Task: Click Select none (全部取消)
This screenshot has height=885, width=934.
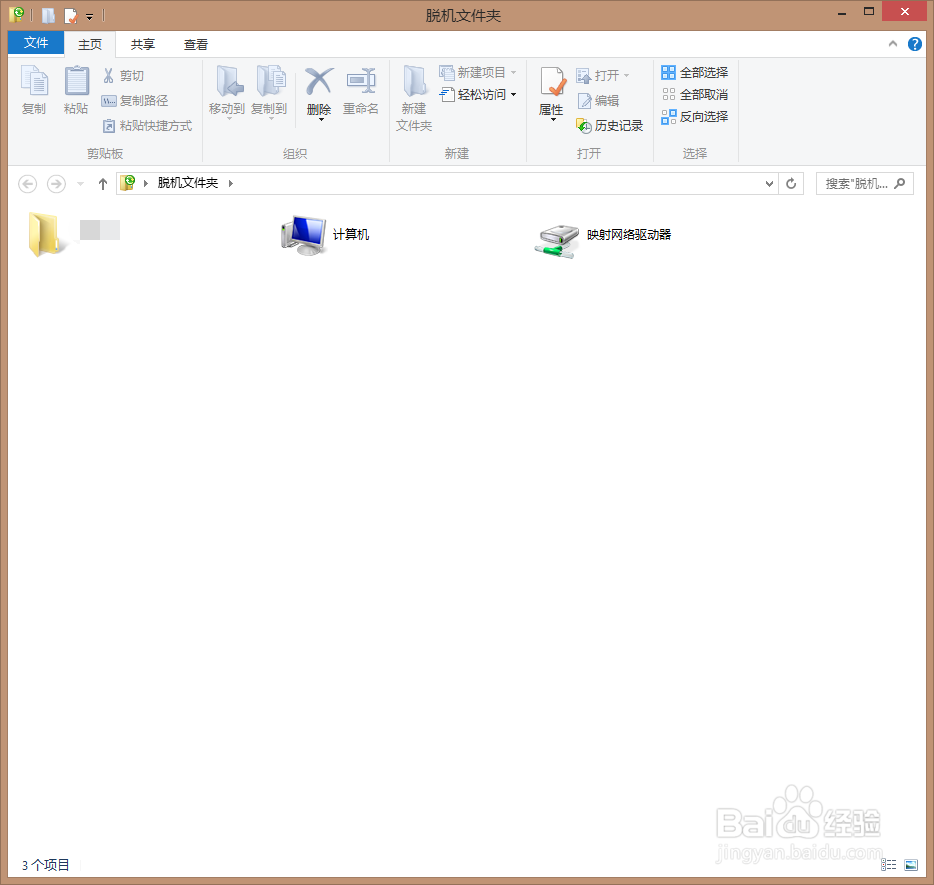Action: 695,94
